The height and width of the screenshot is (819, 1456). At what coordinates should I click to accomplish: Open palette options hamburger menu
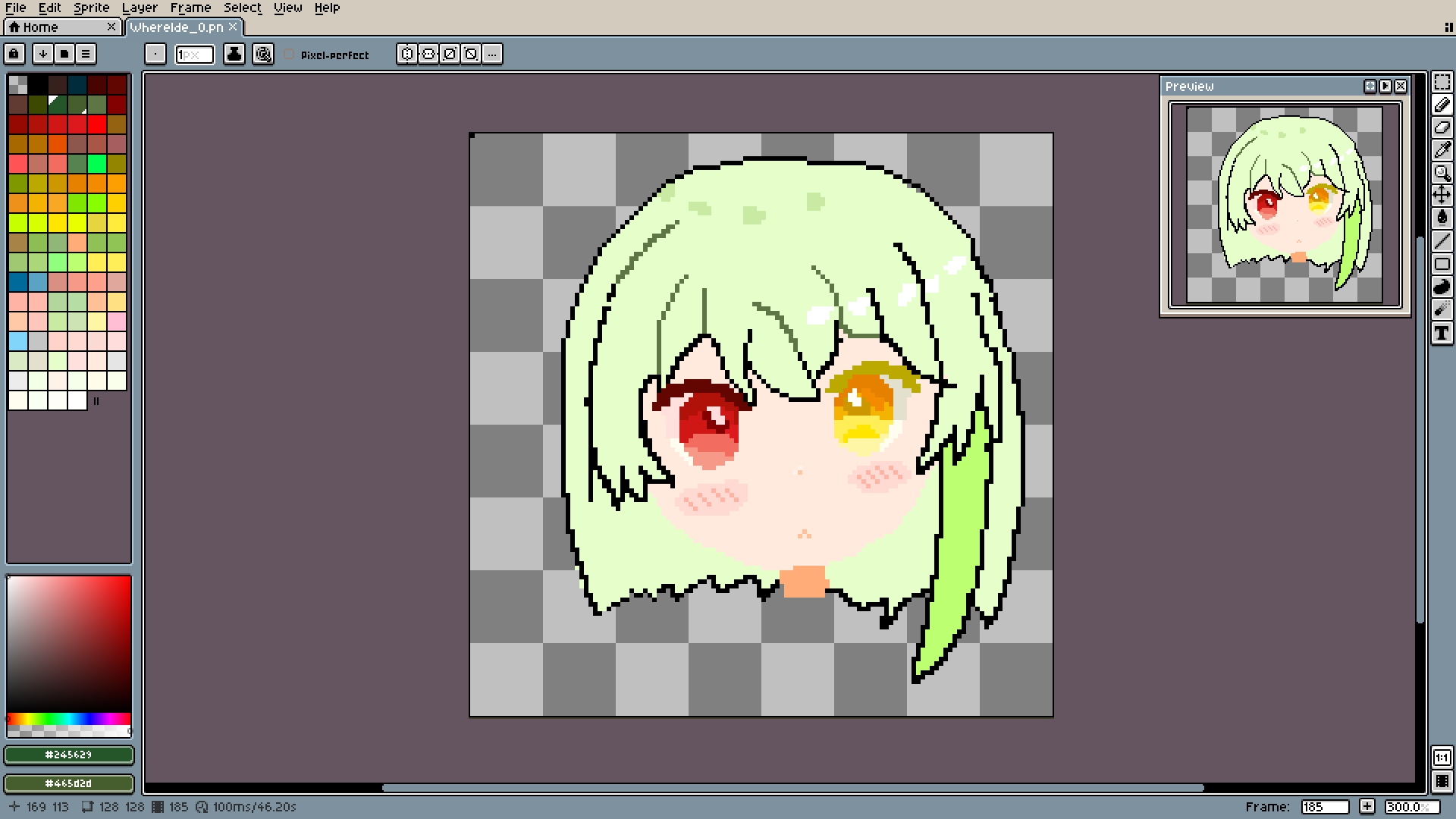[x=86, y=54]
